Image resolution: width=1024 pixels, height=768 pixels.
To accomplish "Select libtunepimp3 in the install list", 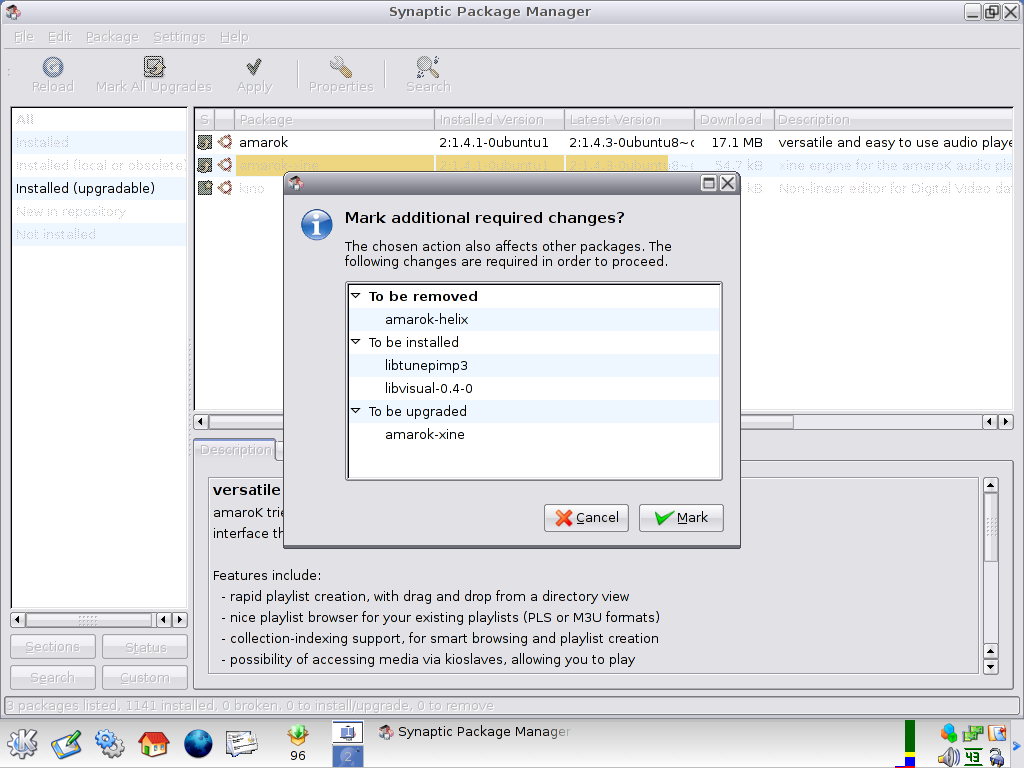I will click(x=426, y=365).
